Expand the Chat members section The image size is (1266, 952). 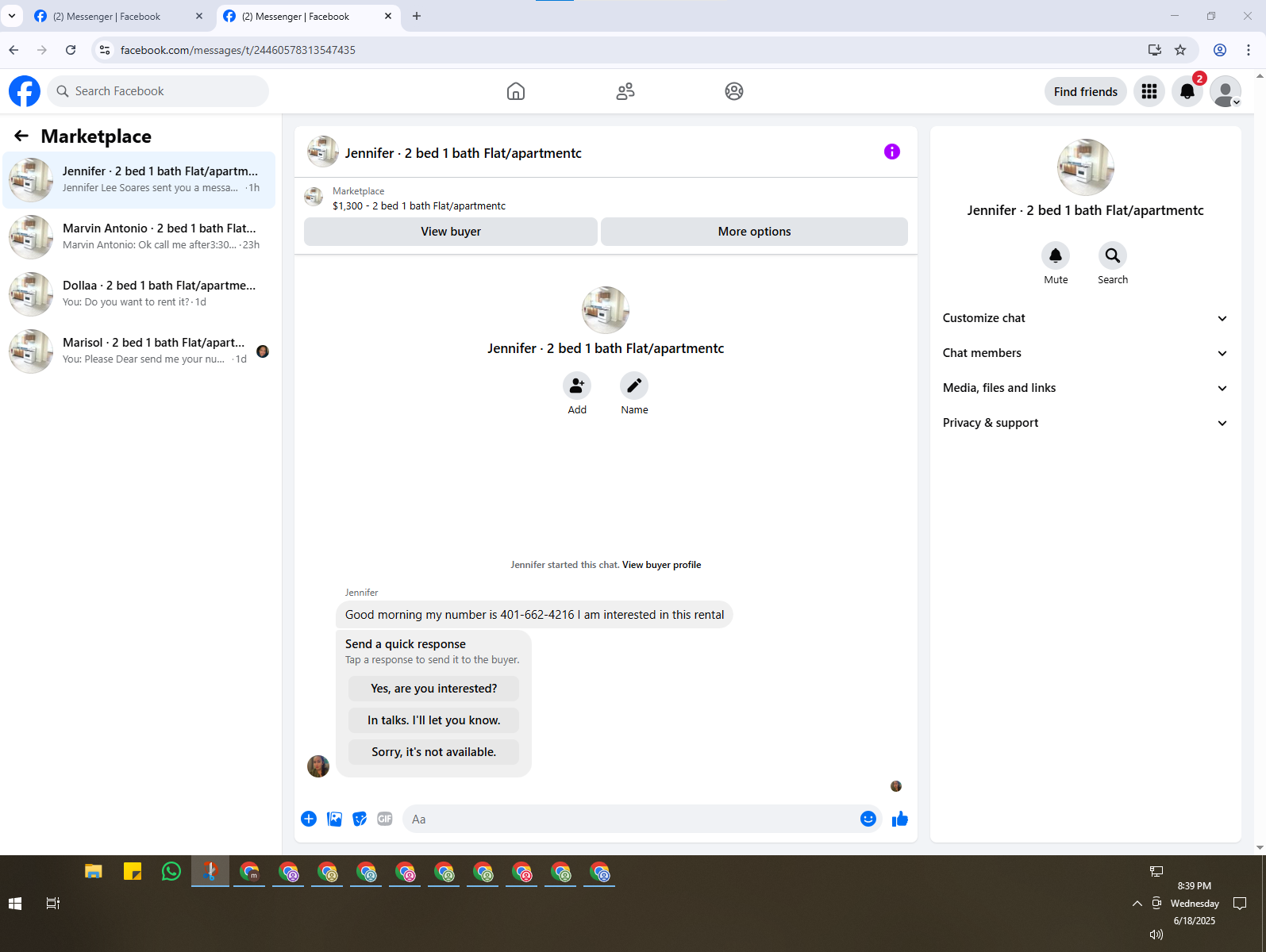[x=1085, y=353]
